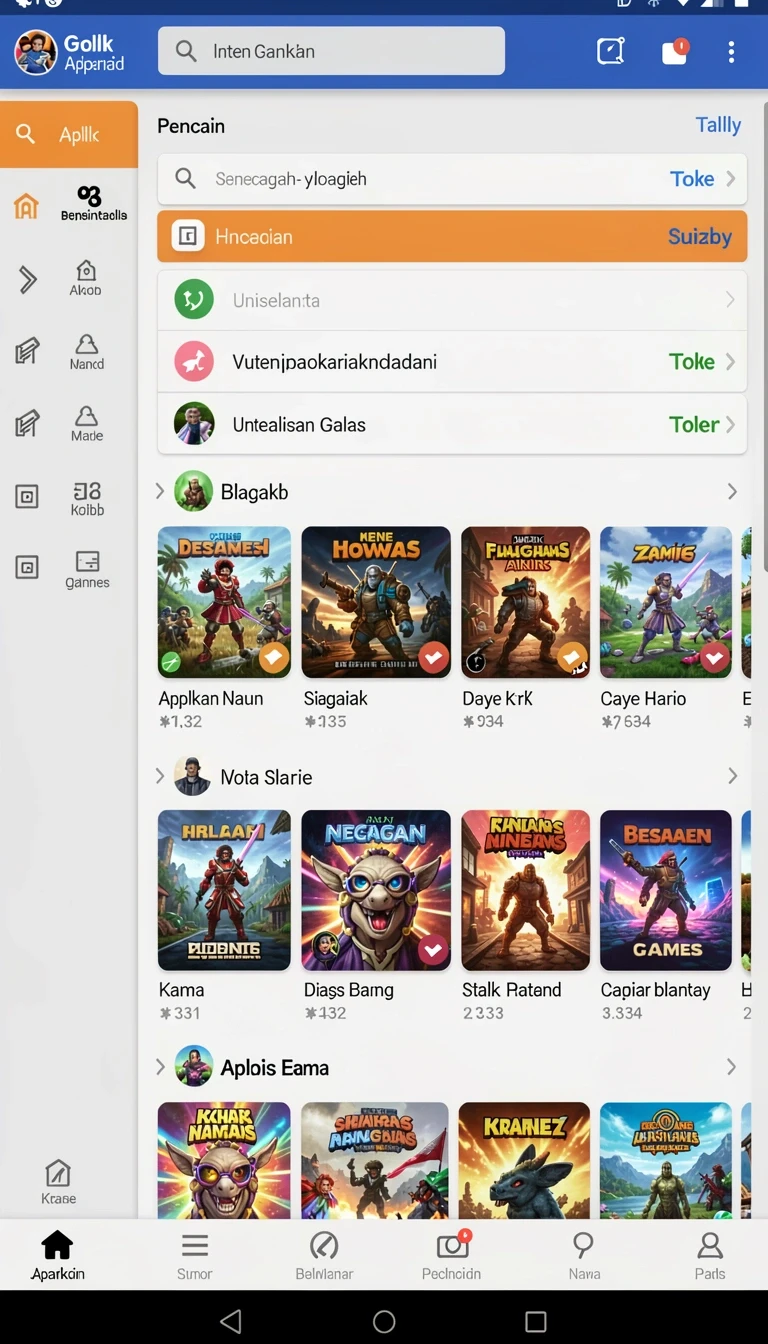Select the orange Apllk search tab
The height and width of the screenshot is (1344, 768).
coord(69,134)
